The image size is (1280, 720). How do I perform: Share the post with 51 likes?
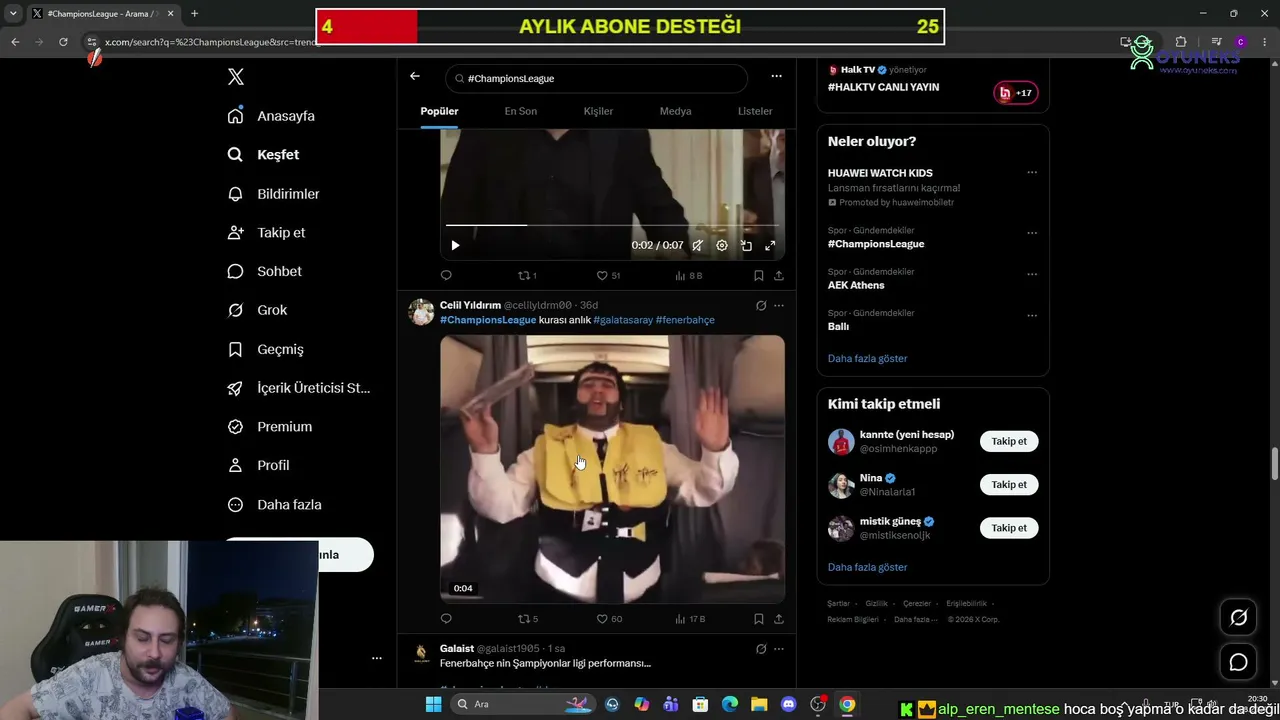779,276
